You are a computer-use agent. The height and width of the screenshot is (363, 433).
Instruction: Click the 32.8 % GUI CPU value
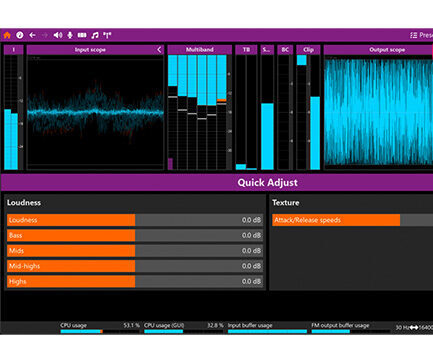[215, 325]
